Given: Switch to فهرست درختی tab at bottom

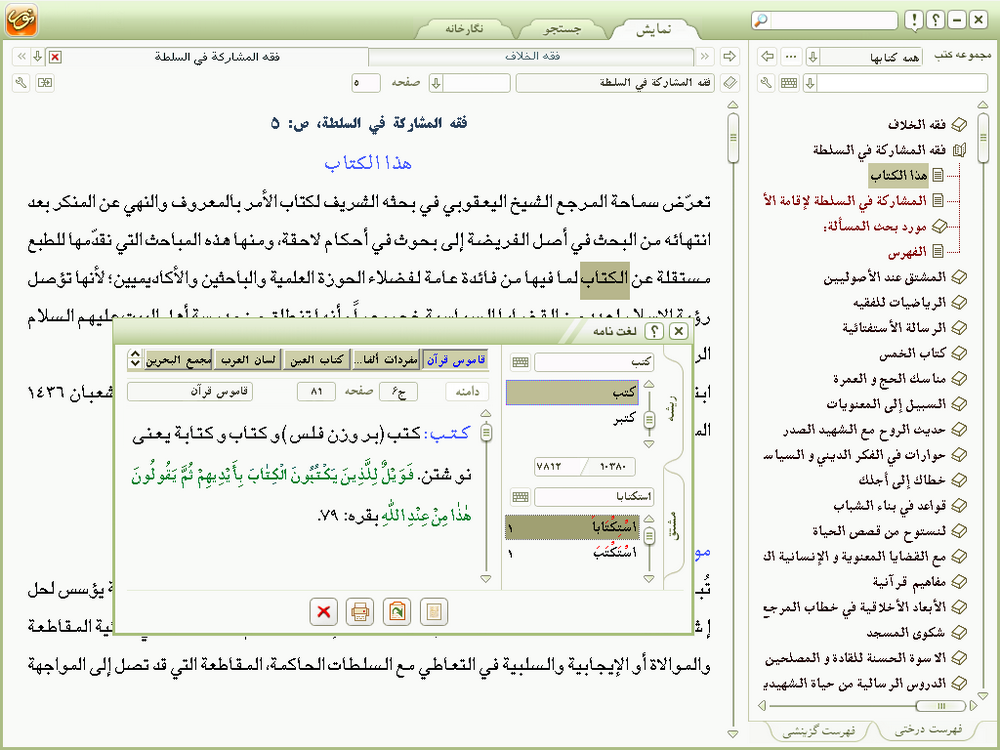Looking at the screenshot, I should point(928,730).
